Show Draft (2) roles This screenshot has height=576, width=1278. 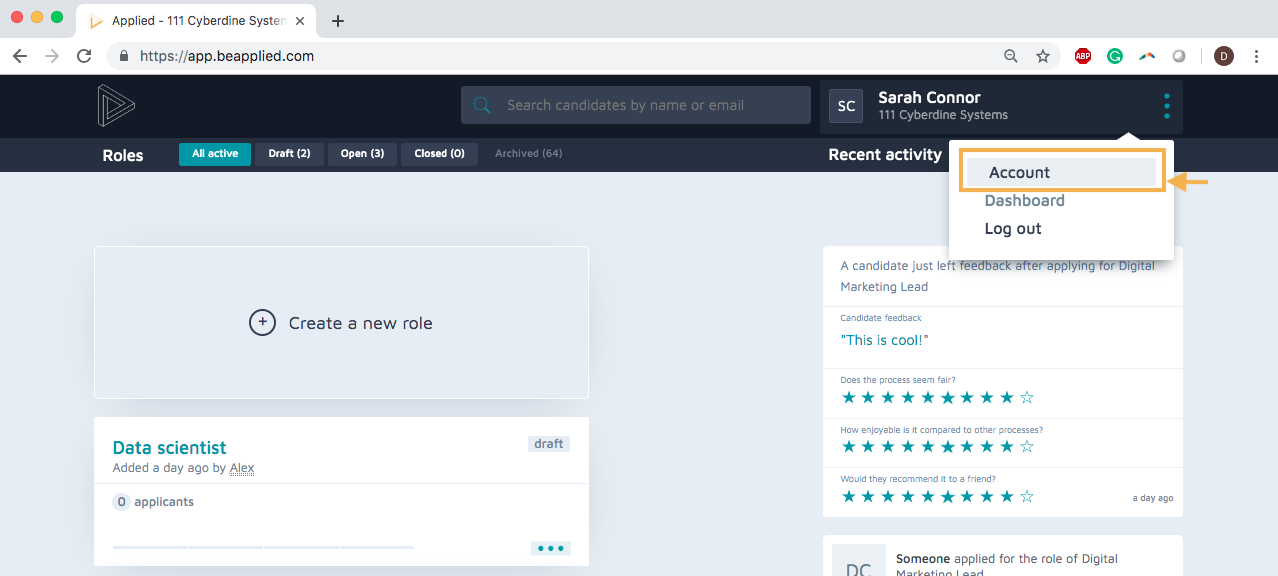(289, 154)
